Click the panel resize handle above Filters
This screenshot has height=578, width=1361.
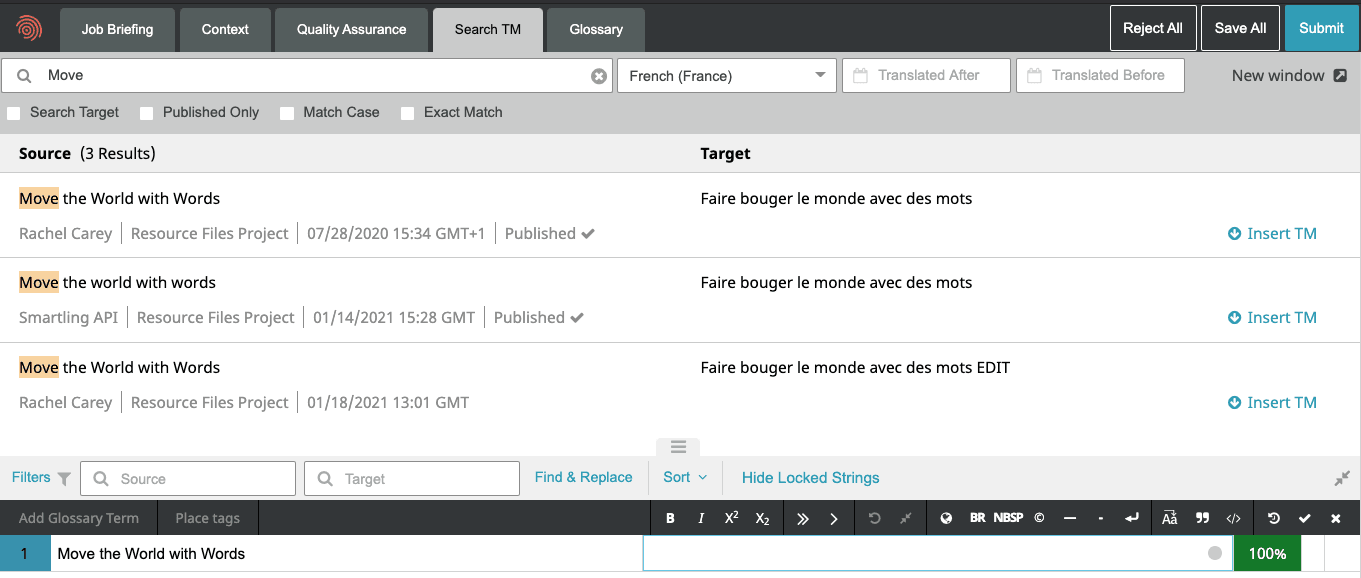[x=678, y=447]
